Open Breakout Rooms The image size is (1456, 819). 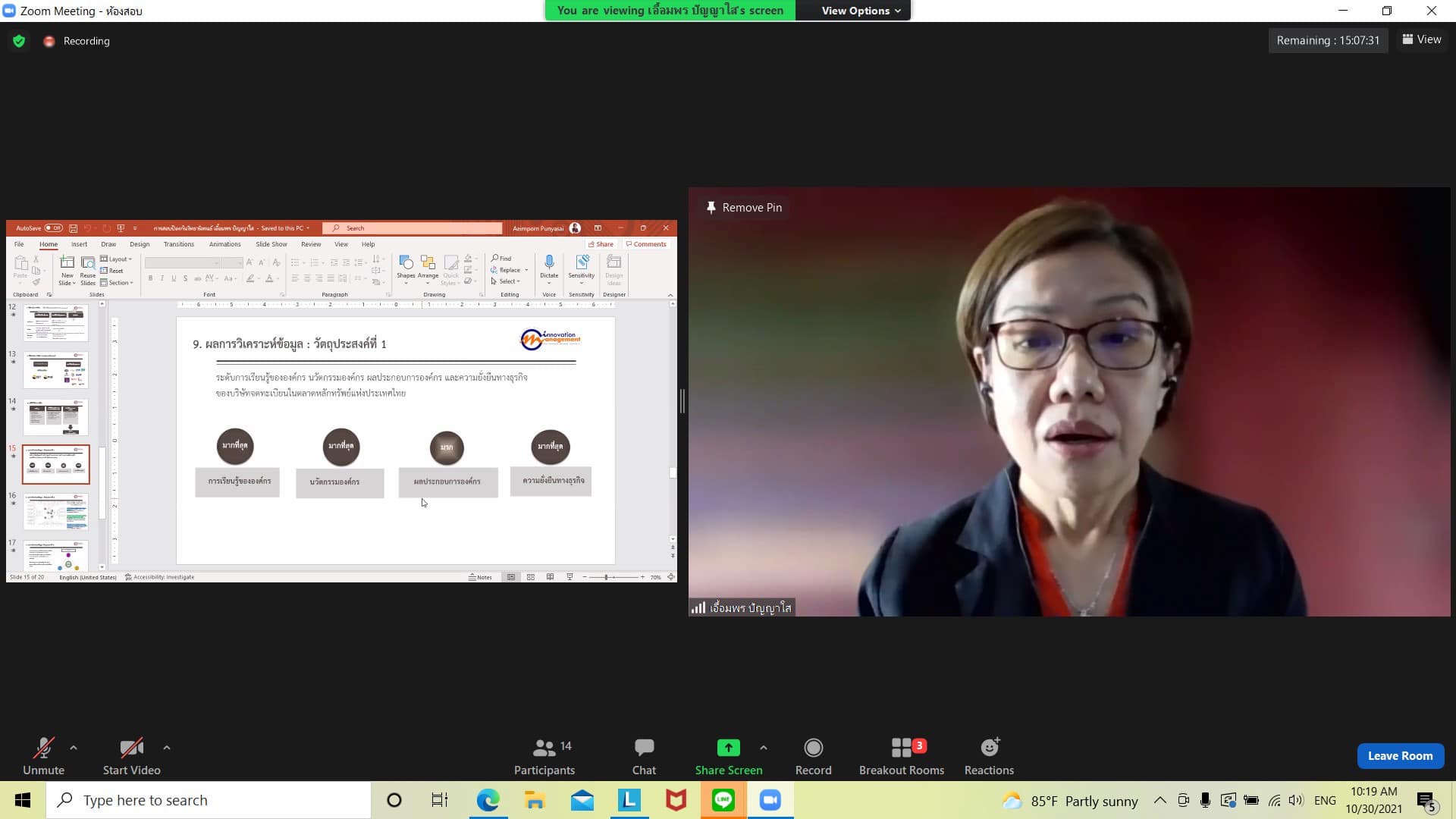click(901, 748)
